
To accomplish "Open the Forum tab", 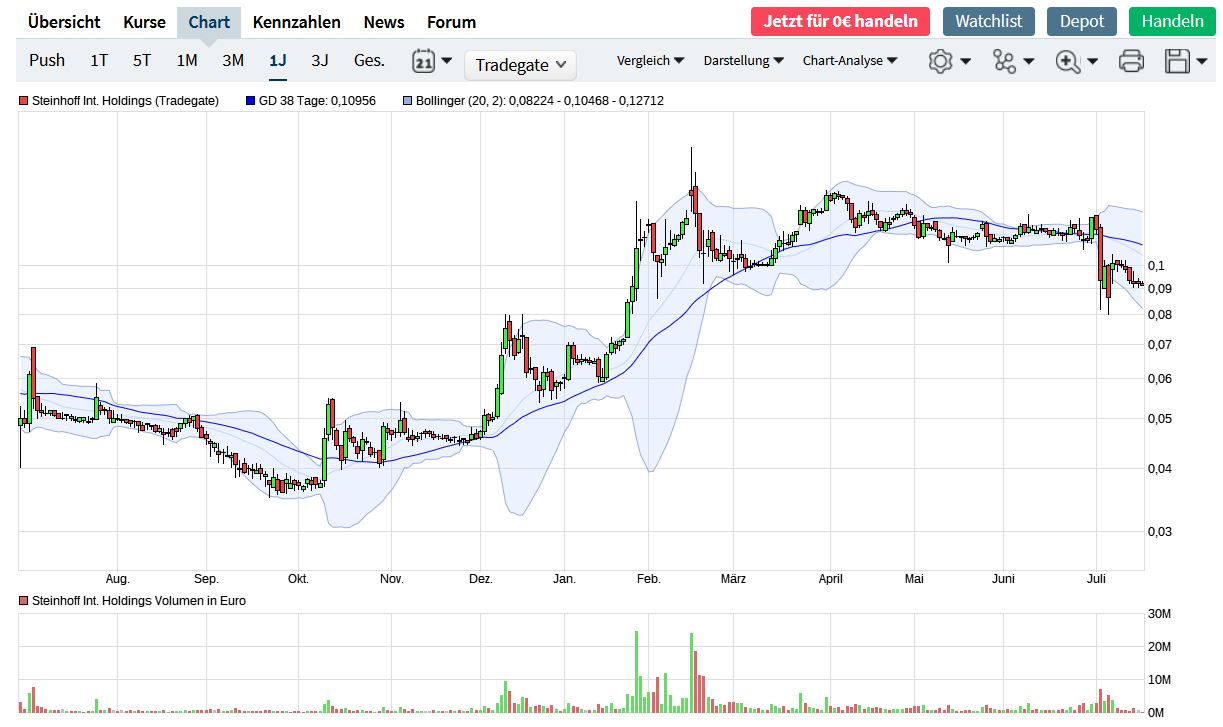I will [451, 21].
